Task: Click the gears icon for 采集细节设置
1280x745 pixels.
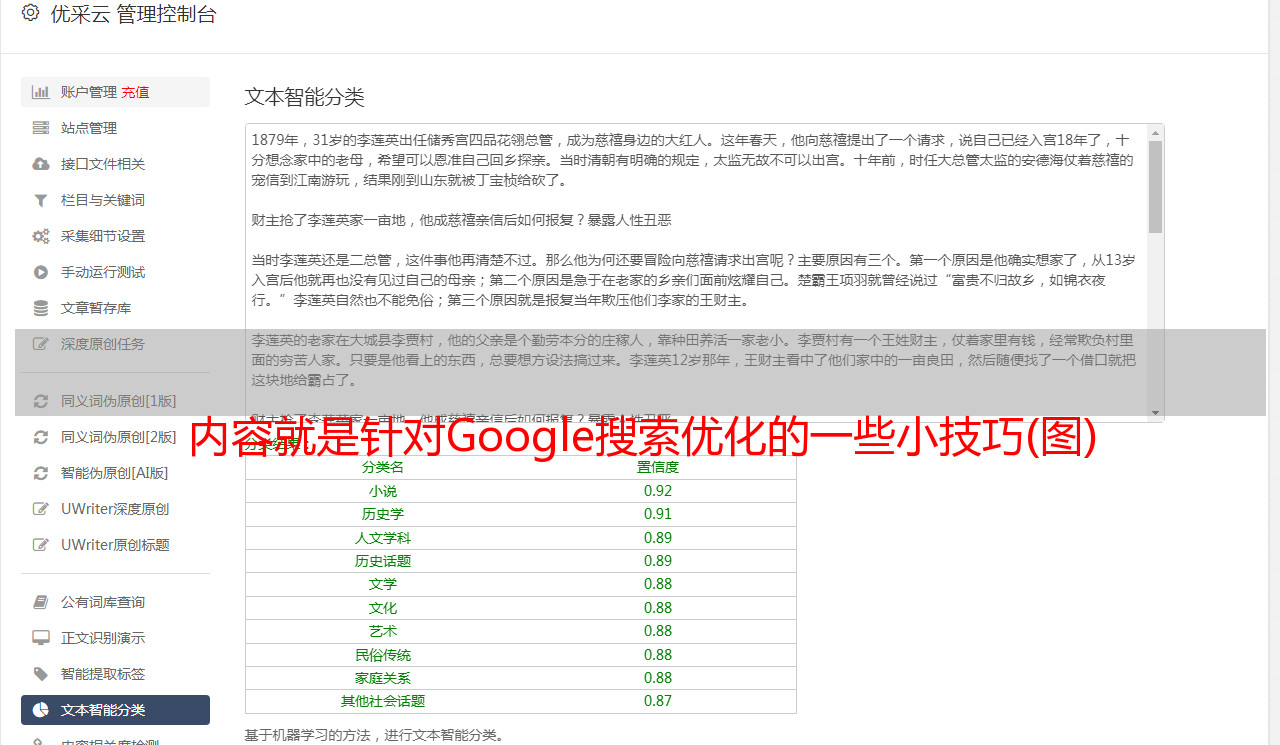Action: pyautogui.click(x=41, y=236)
